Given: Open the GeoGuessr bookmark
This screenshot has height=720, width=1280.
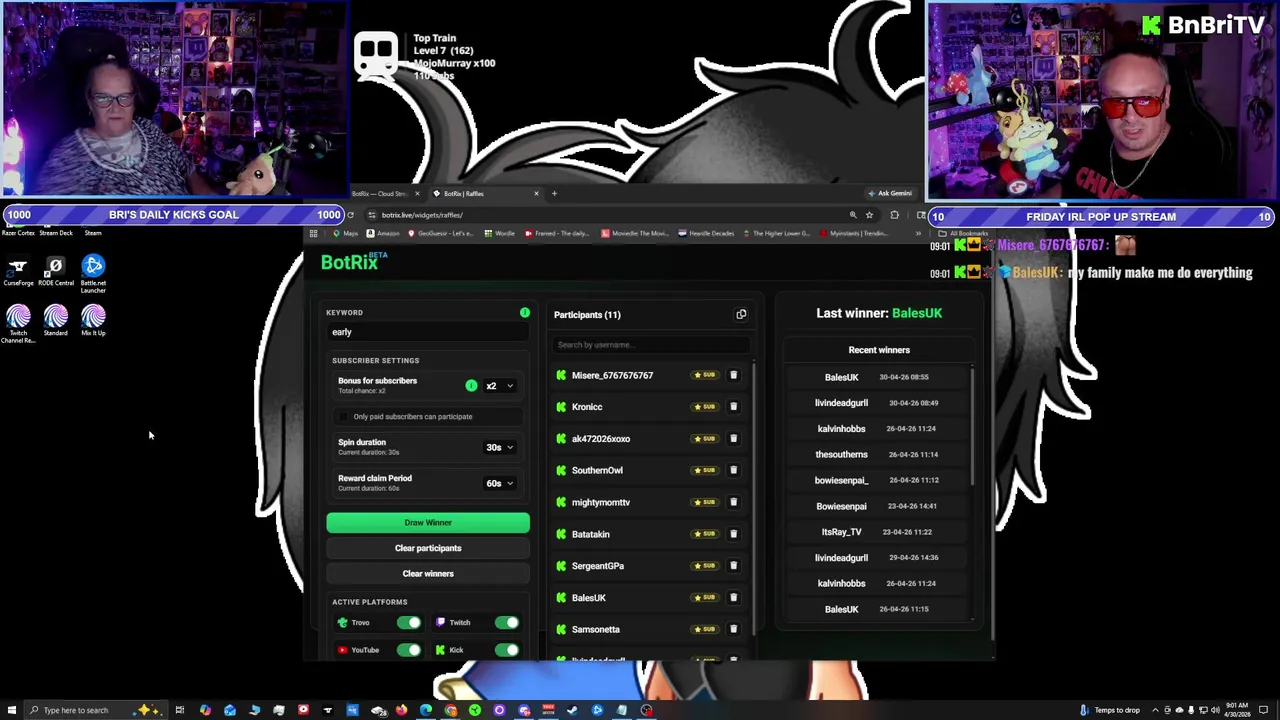Looking at the screenshot, I should [x=441, y=234].
